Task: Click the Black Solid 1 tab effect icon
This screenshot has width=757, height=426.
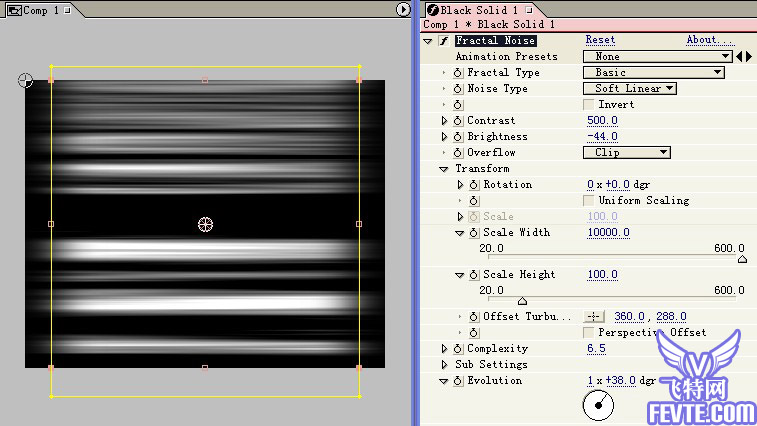Action: 433,10
